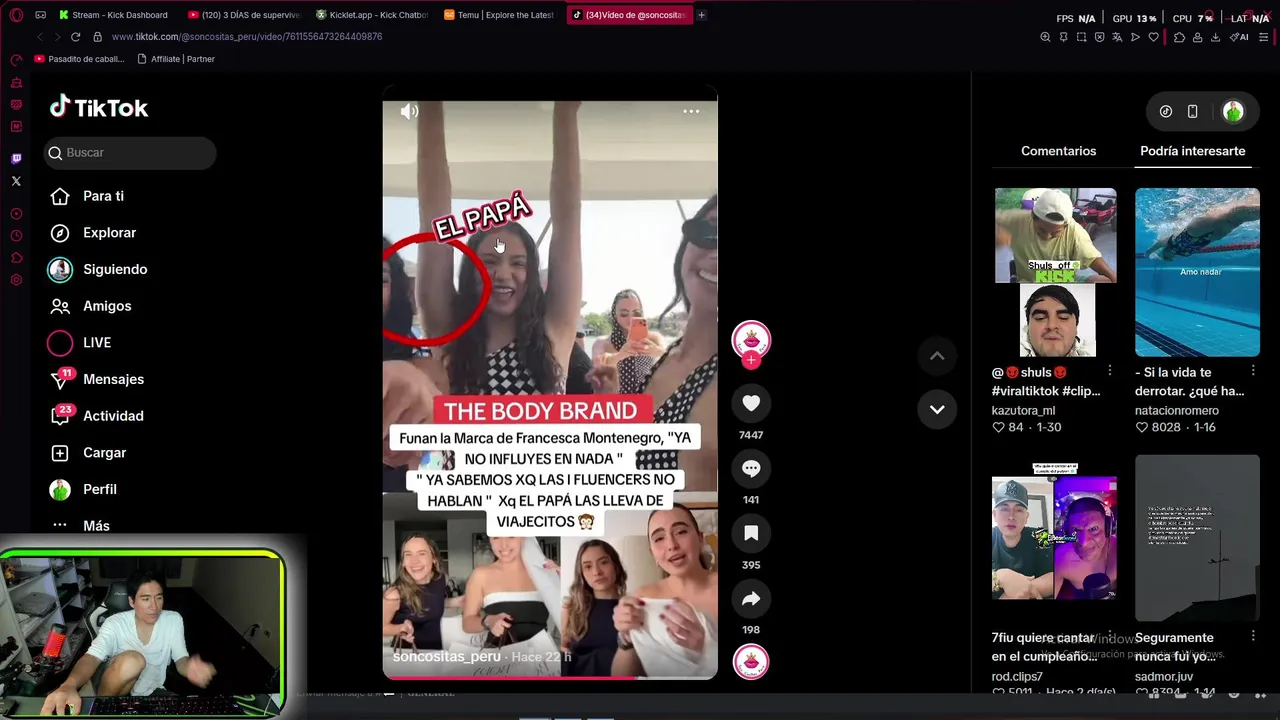Switch to the YouTube 3 DÍAS tab
The image size is (1280, 720).
coord(243,15)
